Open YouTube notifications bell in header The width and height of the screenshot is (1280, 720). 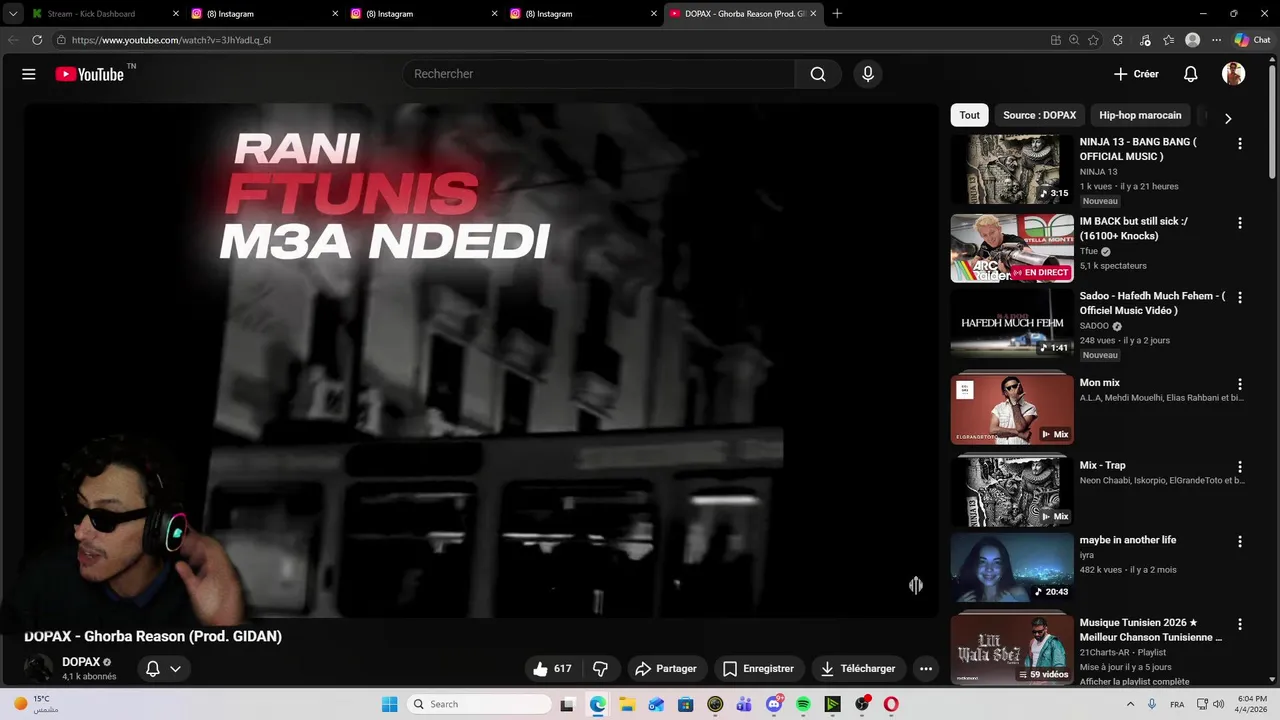coord(1191,74)
